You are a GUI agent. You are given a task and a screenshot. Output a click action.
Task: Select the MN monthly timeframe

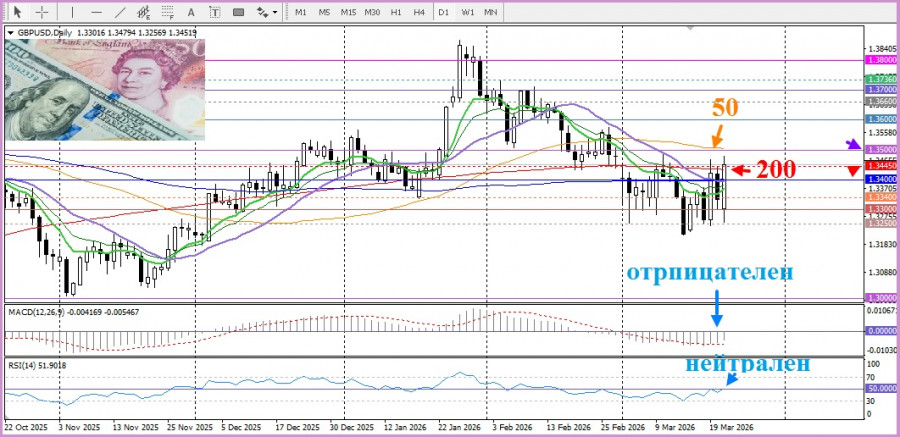[x=491, y=12]
